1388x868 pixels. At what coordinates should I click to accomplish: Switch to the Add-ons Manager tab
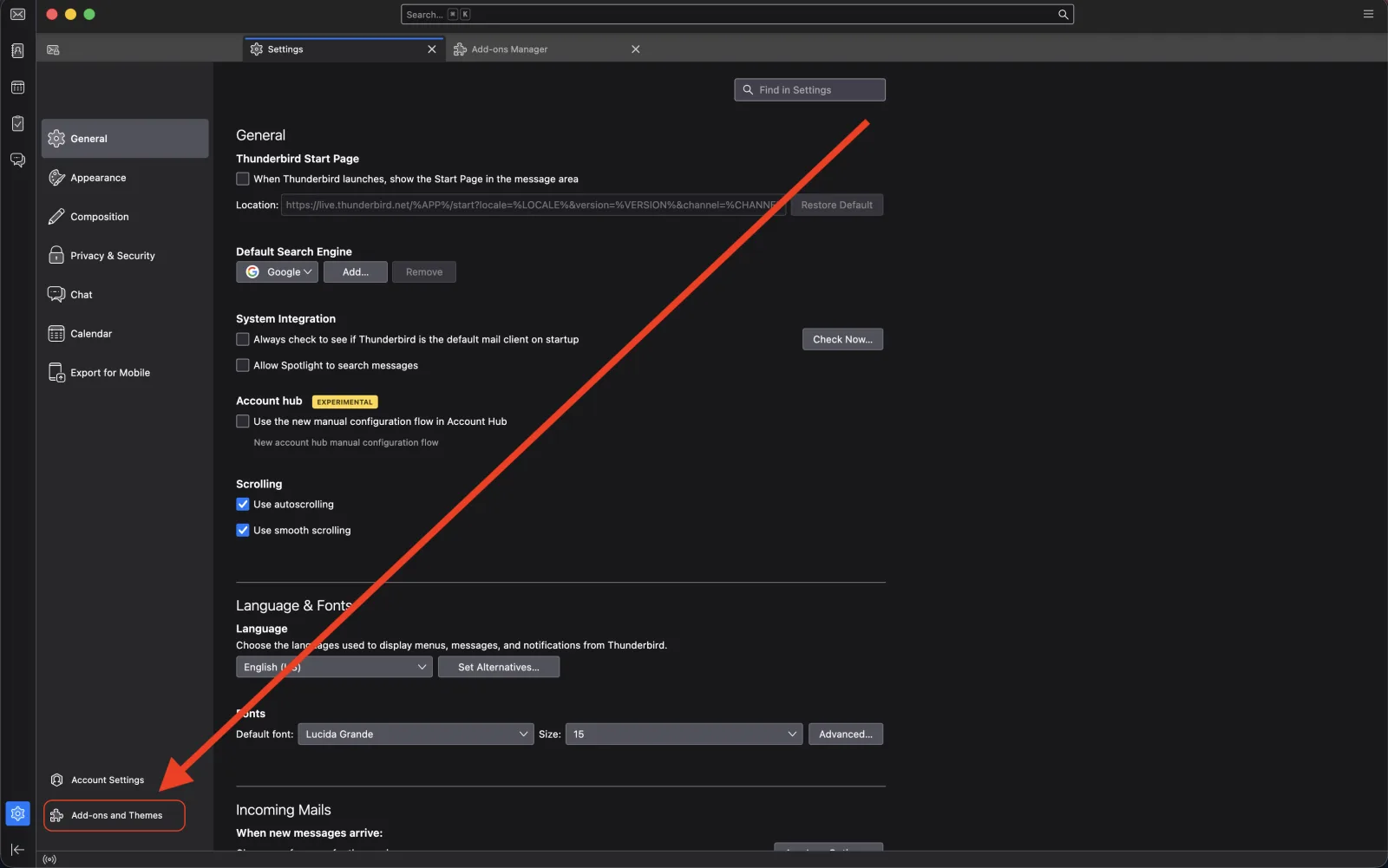tap(547, 49)
